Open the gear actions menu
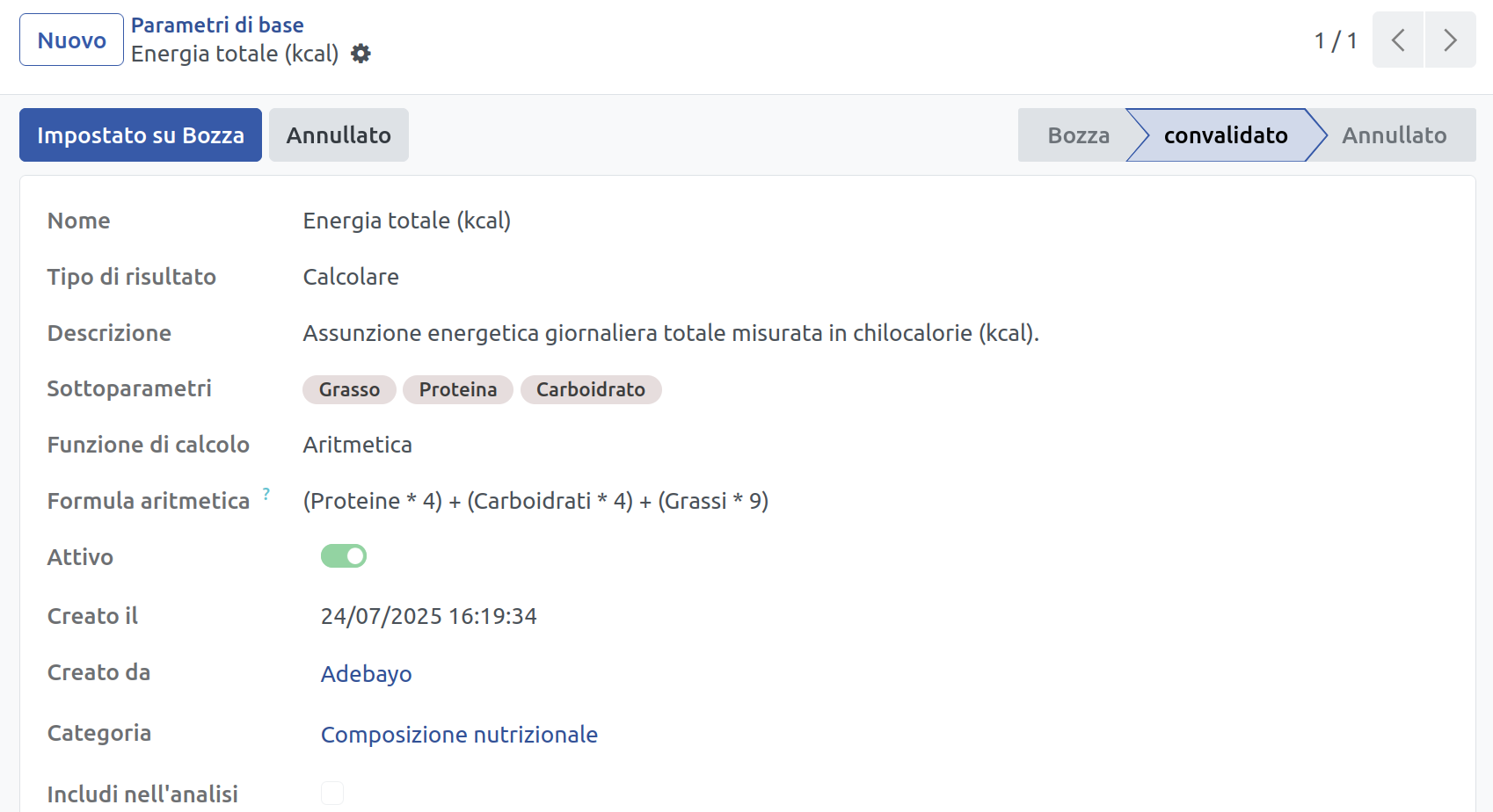 (361, 54)
